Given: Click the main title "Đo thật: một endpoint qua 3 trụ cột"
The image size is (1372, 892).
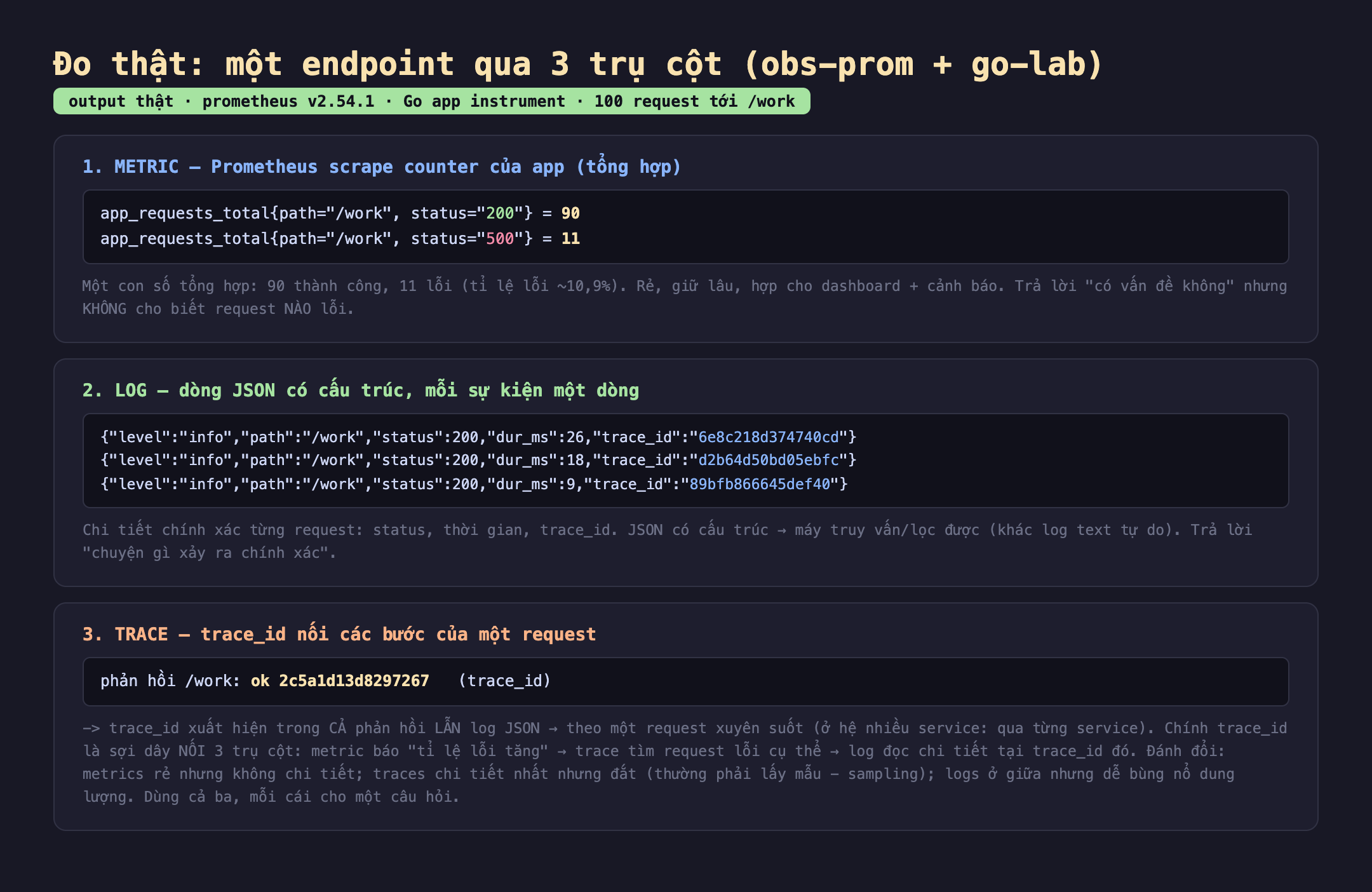Looking at the screenshot, I should click(x=578, y=65).
